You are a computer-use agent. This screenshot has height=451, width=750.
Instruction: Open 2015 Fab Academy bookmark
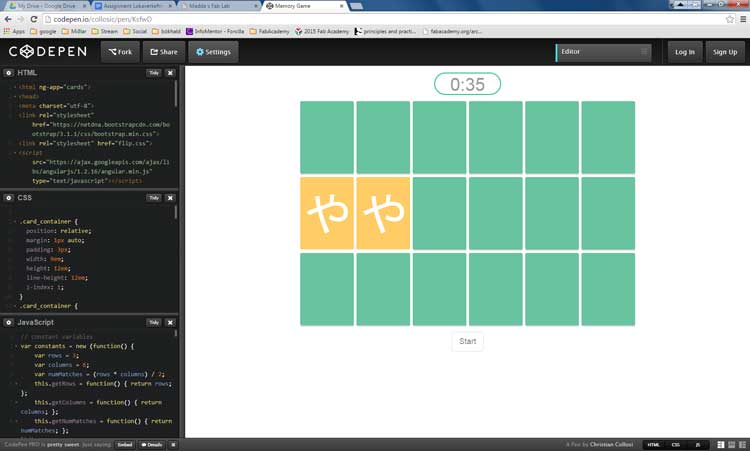tap(322, 31)
